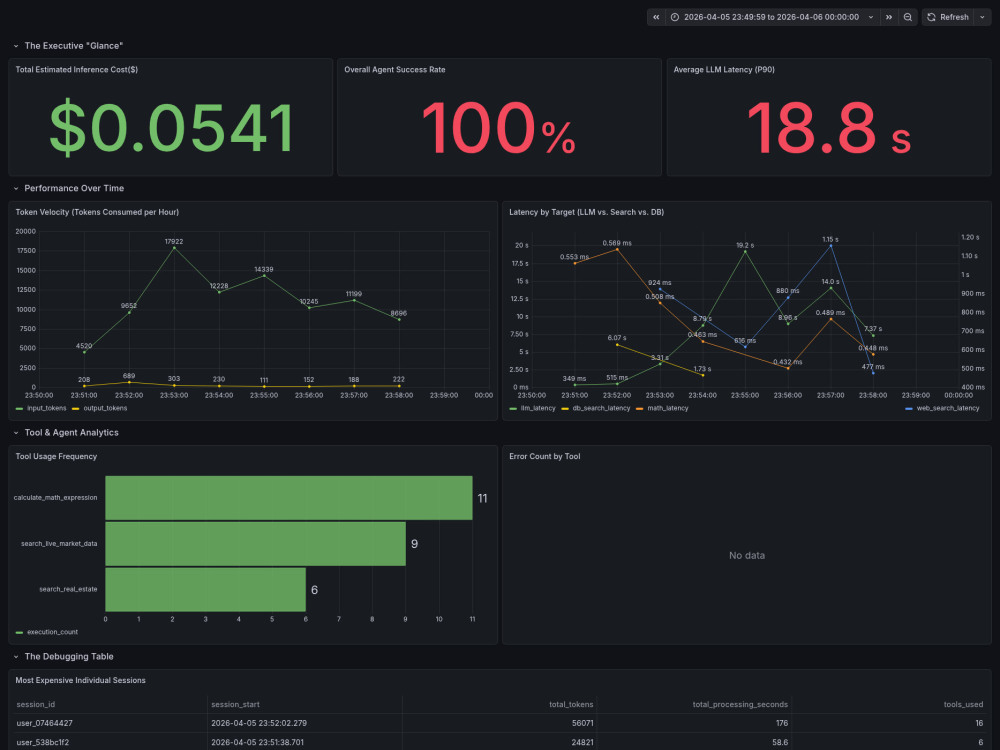Image resolution: width=1000 pixels, height=750 pixels.
Task: Click the No data message in Error Count
Action: click(747, 555)
